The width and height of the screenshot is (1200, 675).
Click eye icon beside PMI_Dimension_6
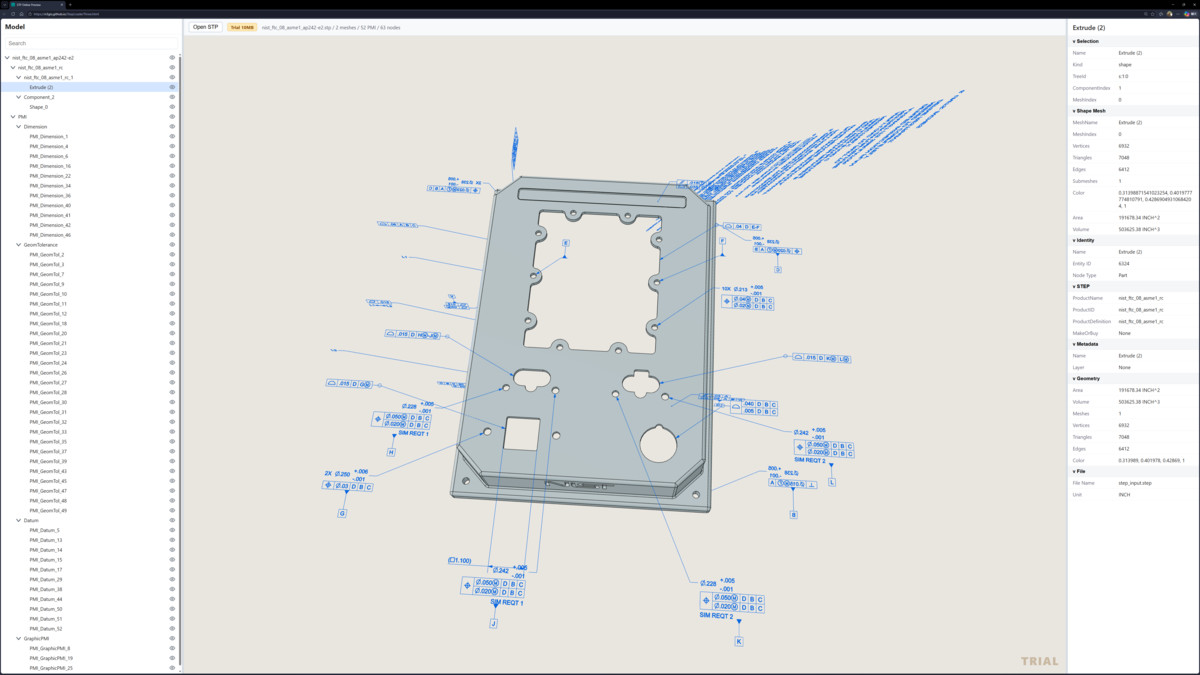[x=172, y=156]
